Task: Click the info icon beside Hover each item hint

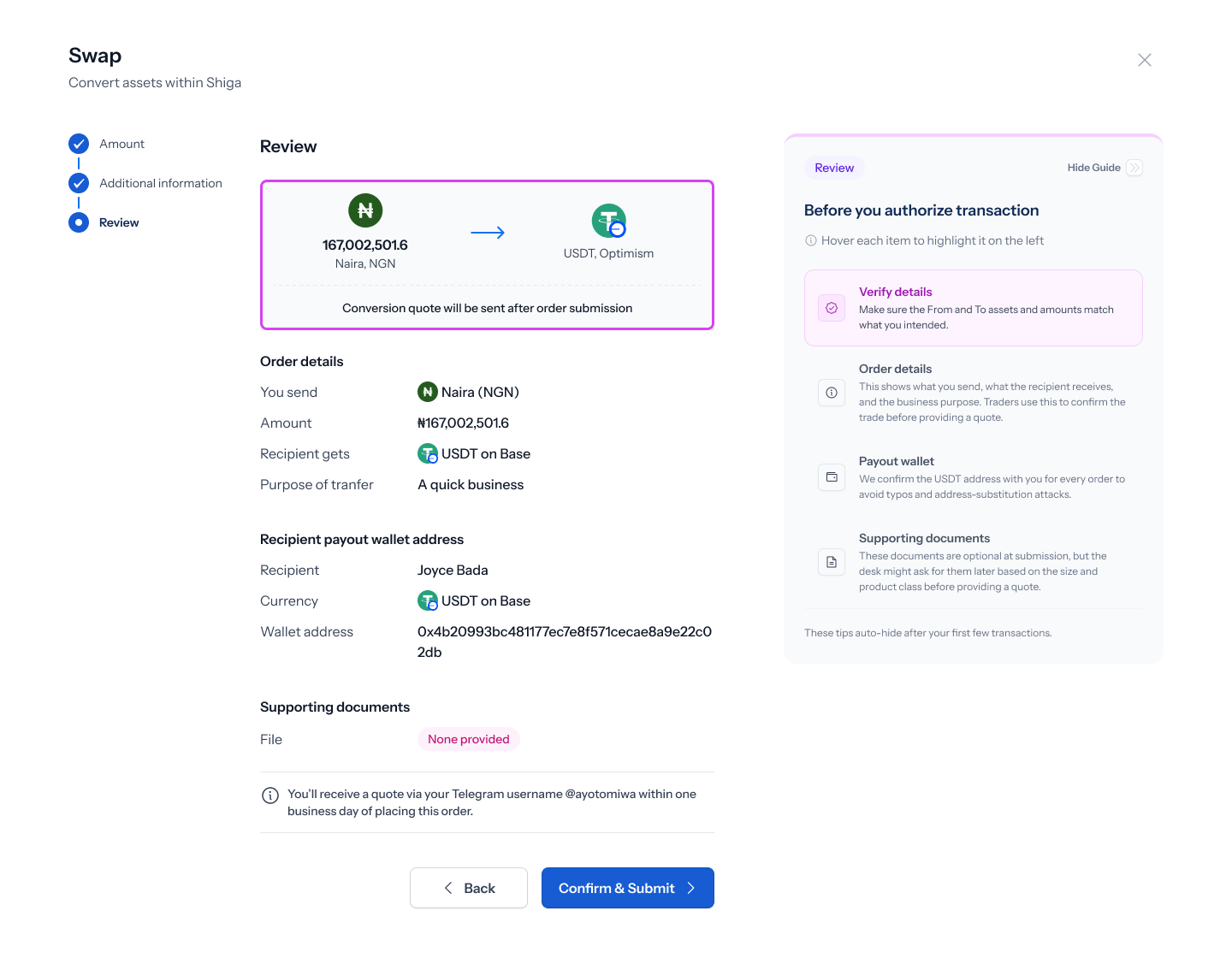Action: tap(811, 240)
